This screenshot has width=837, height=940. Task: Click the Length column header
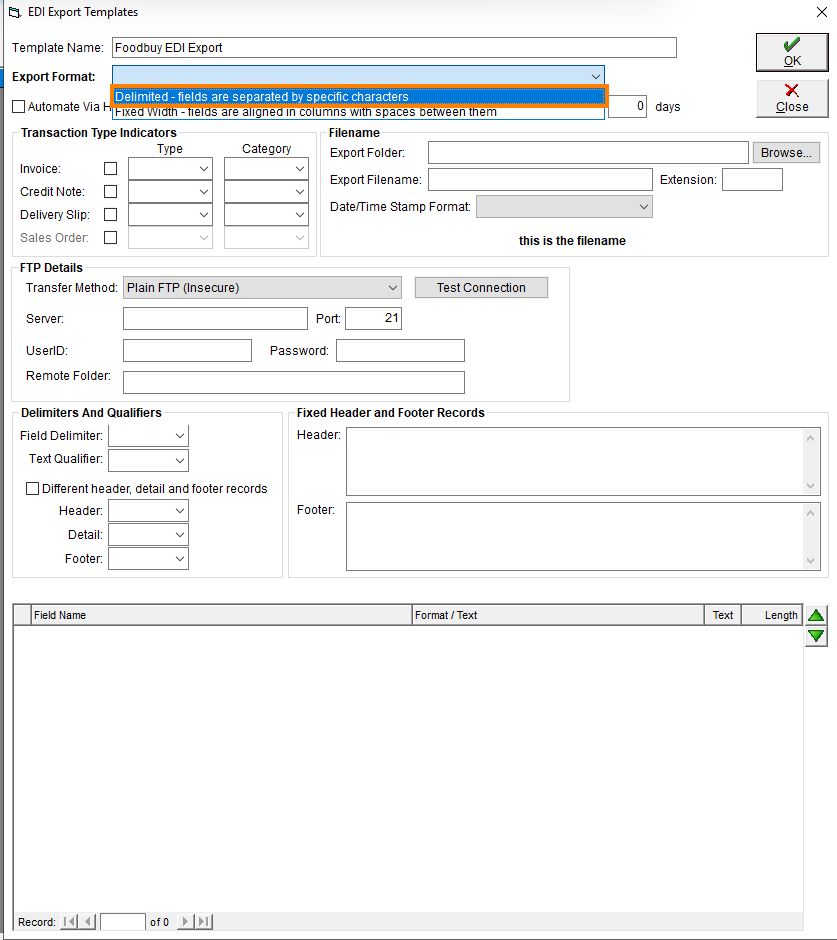pyautogui.click(x=772, y=615)
